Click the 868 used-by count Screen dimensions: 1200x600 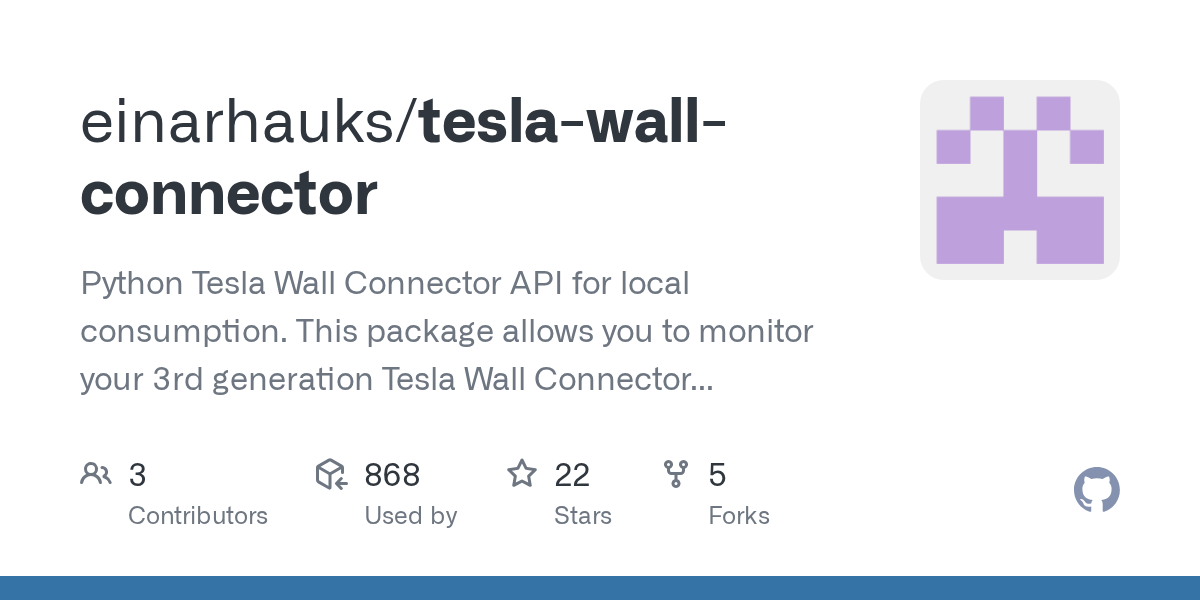click(392, 475)
